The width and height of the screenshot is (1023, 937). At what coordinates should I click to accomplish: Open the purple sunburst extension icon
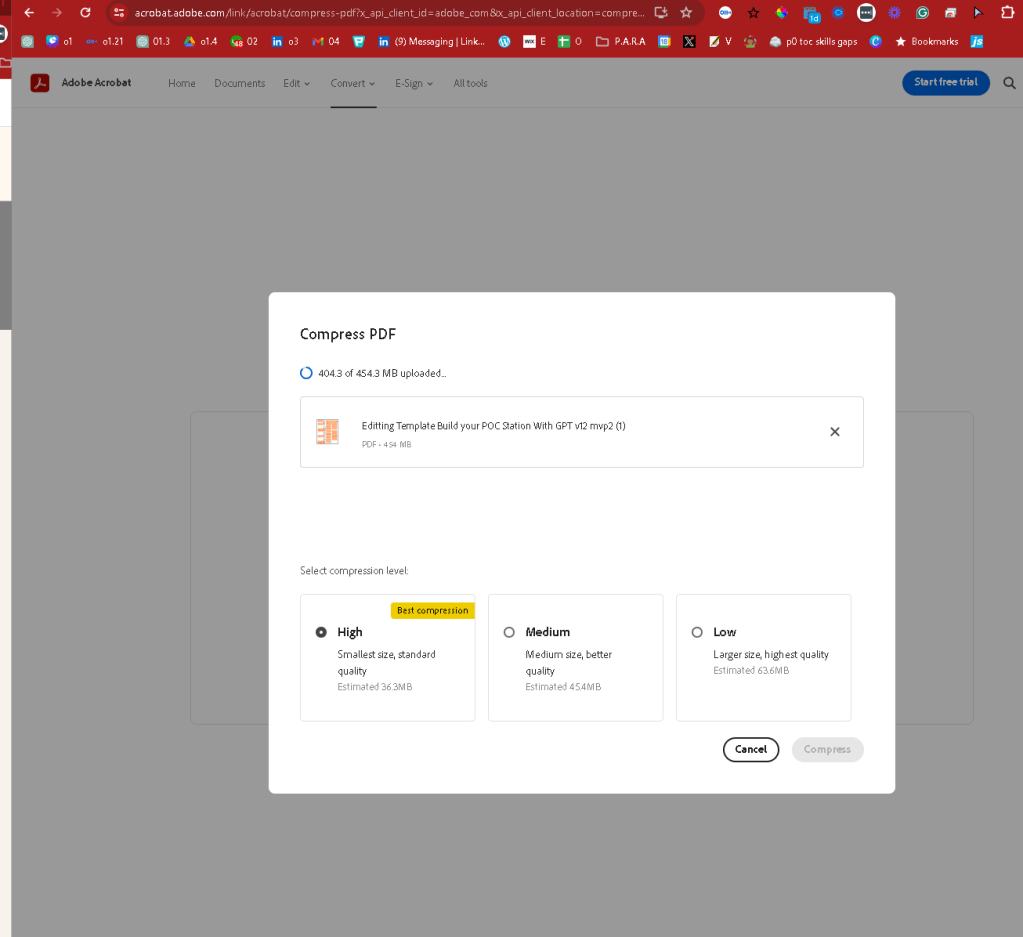click(x=894, y=12)
